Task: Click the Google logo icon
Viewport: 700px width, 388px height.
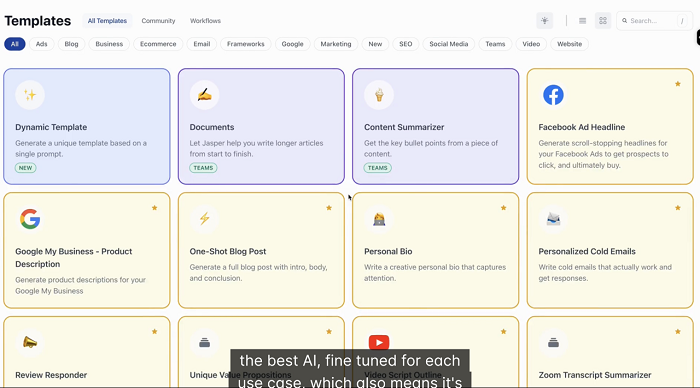Action: point(30,219)
